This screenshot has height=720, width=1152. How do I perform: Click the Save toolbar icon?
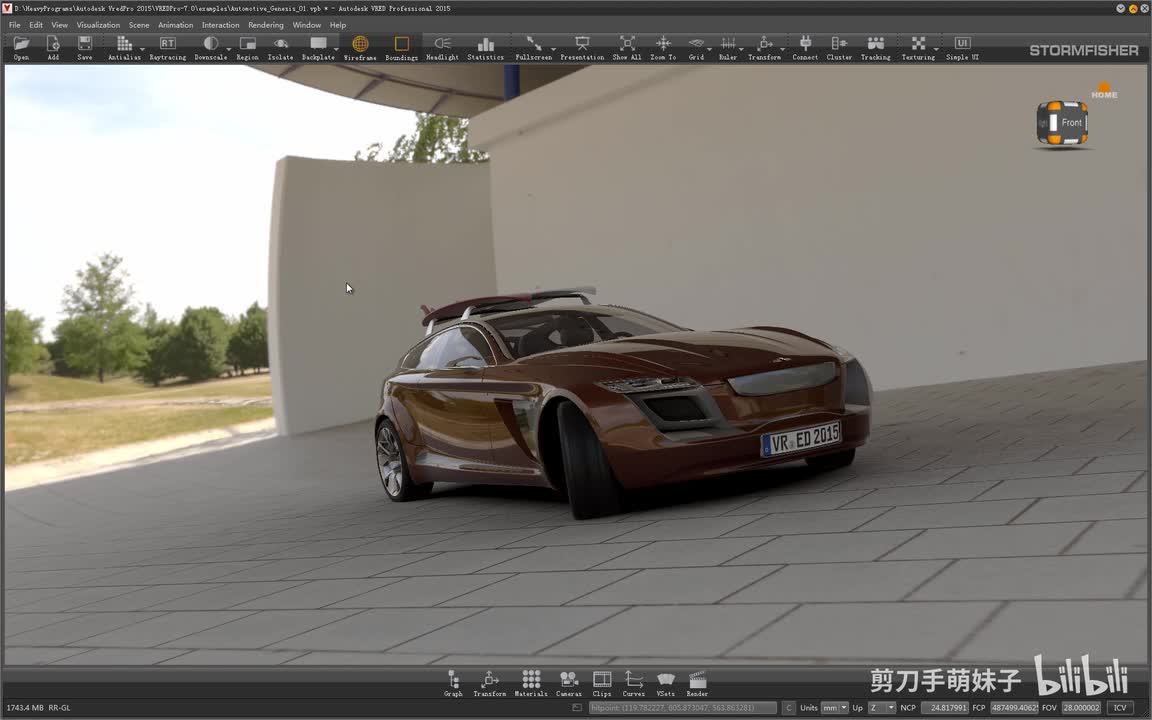point(85,48)
